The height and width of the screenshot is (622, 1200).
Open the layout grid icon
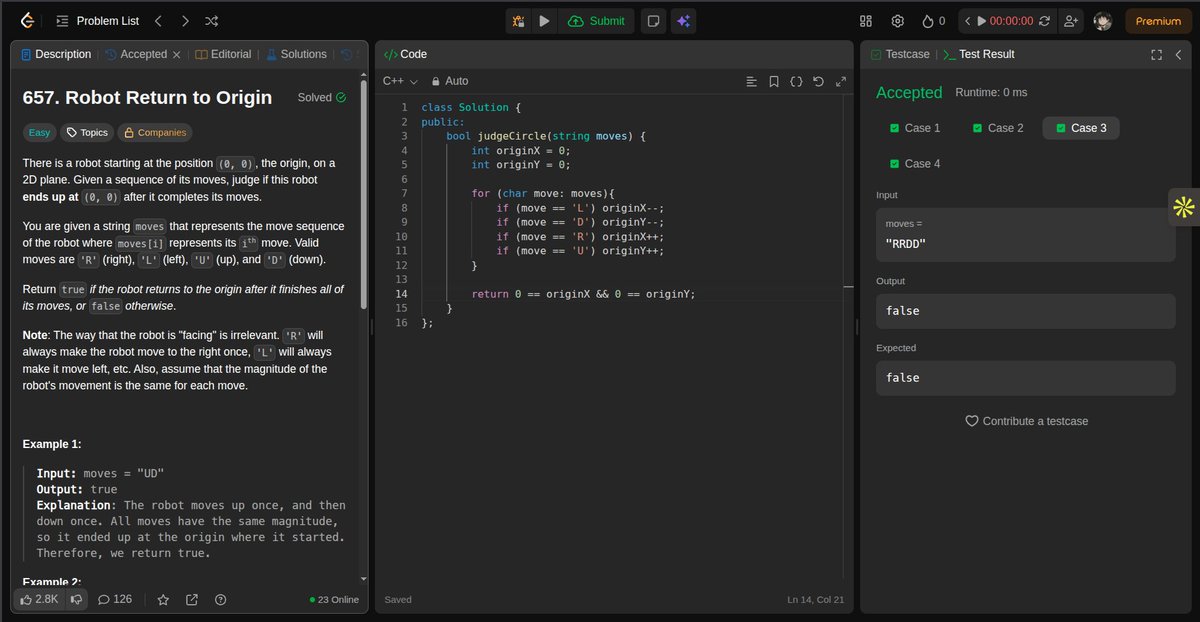click(866, 21)
